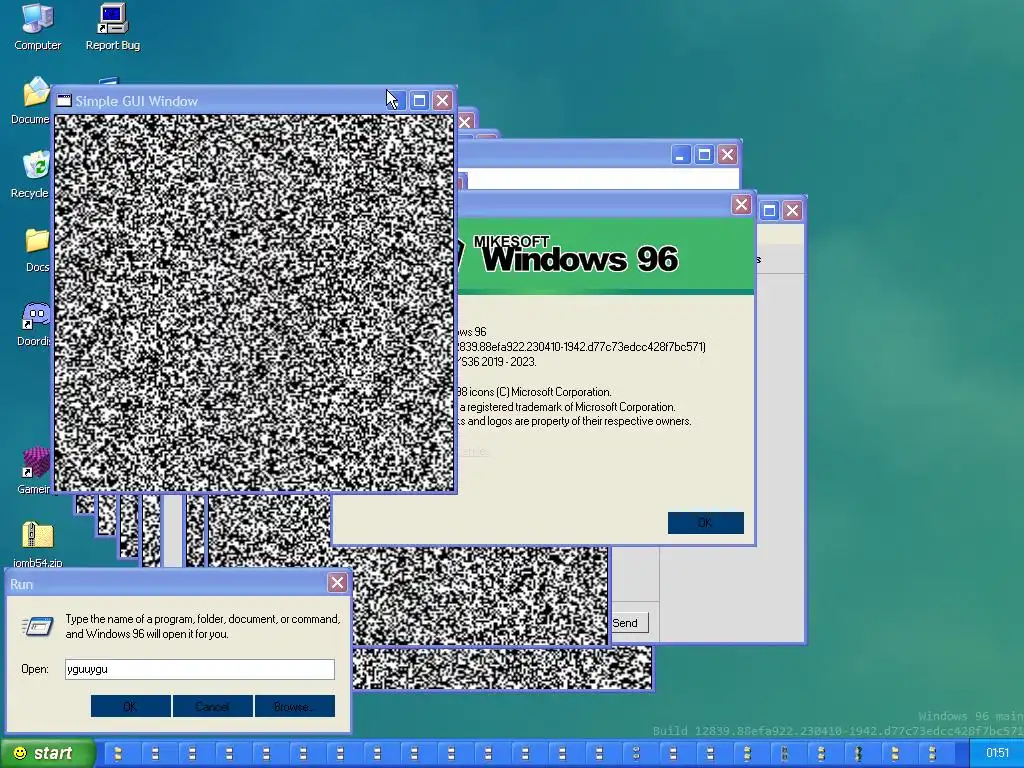Image resolution: width=1024 pixels, height=768 pixels.
Task: Launch the purple cube Gameing shortcut
Action: coord(35,470)
